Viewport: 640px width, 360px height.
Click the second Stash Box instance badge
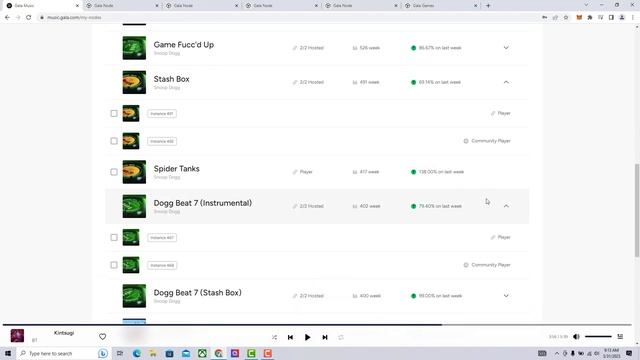(162, 141)
